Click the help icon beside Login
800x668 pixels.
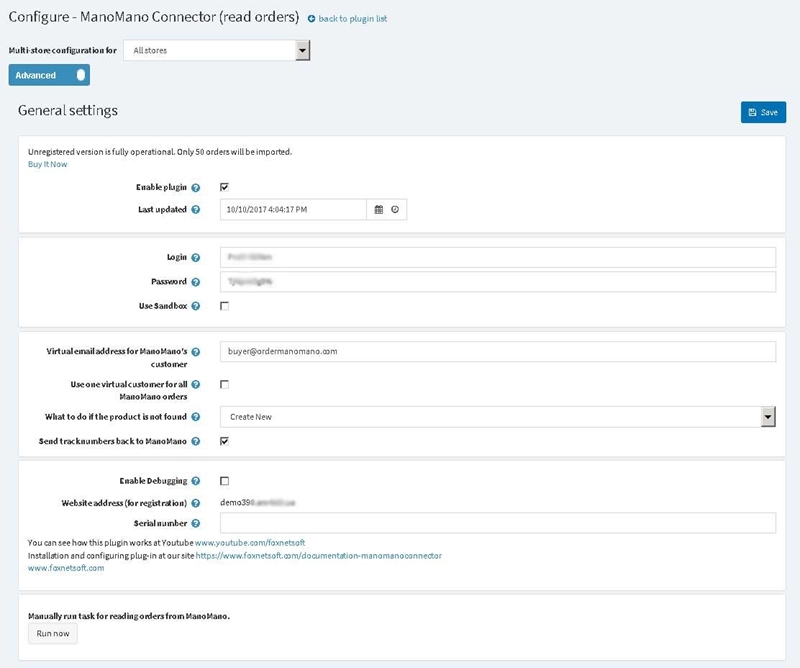[195, 258]
